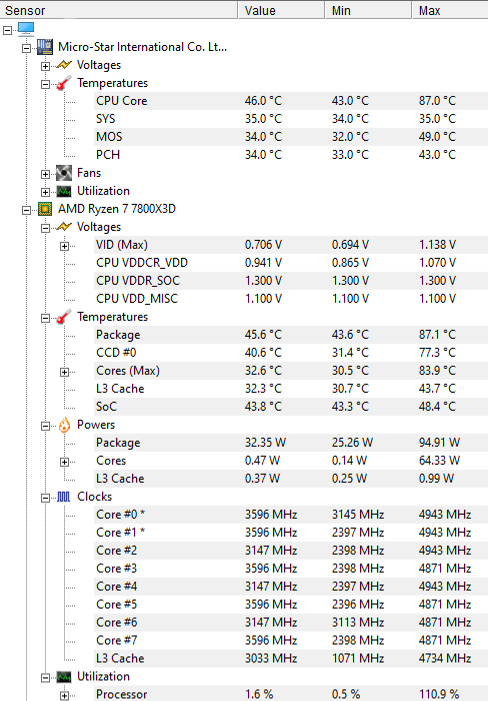Expand the Processor utilization entry
488x701 pixels.
click(64, 696)
